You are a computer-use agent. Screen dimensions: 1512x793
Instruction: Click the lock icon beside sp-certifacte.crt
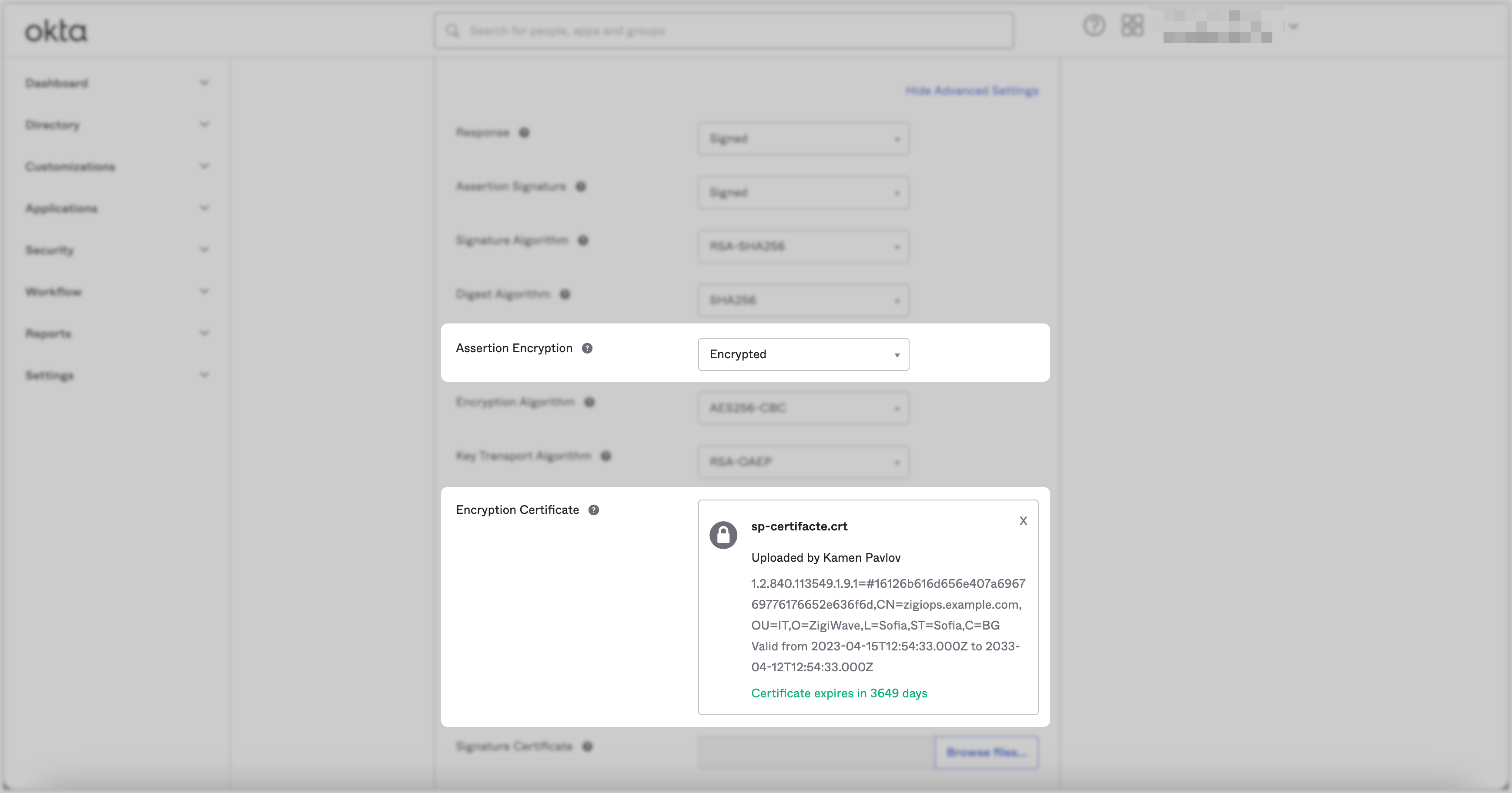point(723,535)
